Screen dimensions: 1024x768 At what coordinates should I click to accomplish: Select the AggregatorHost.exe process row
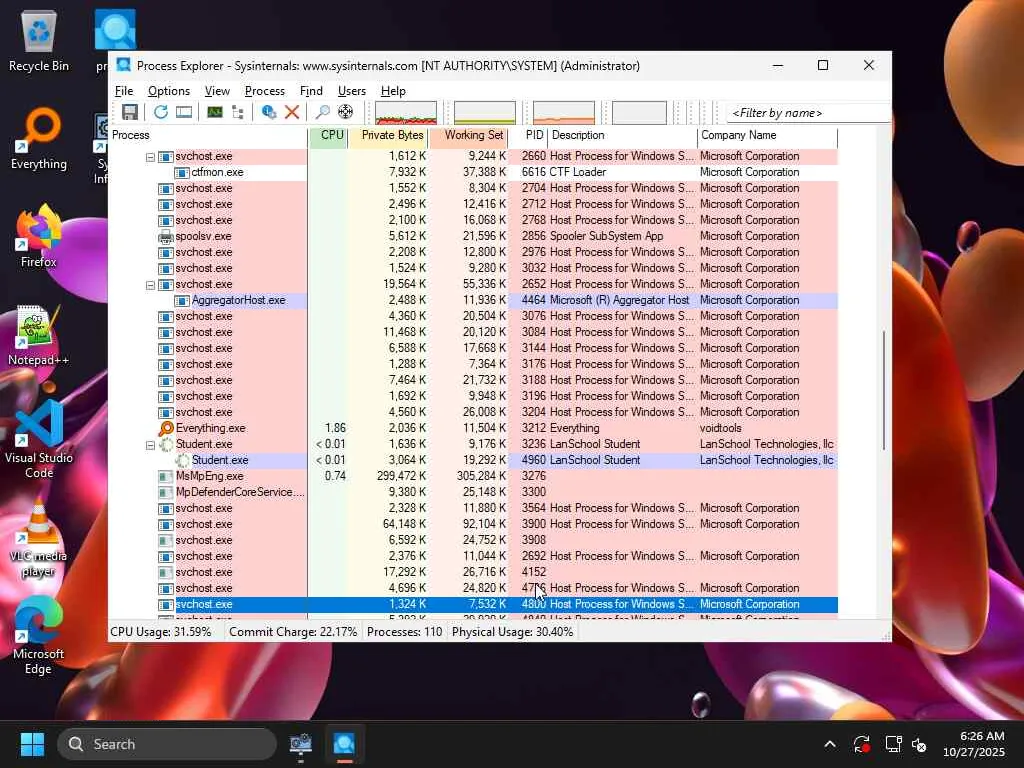coord(473,300)
